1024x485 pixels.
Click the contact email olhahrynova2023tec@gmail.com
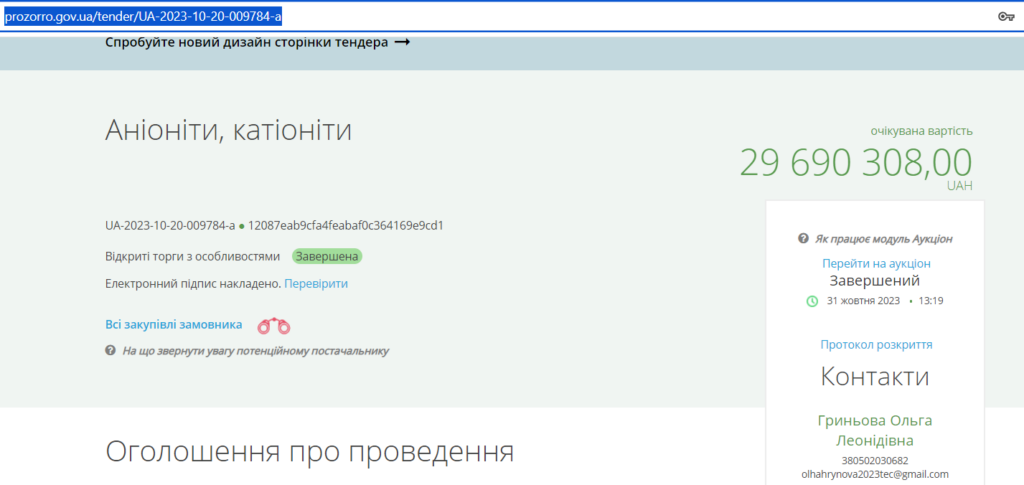click(875, 474)
